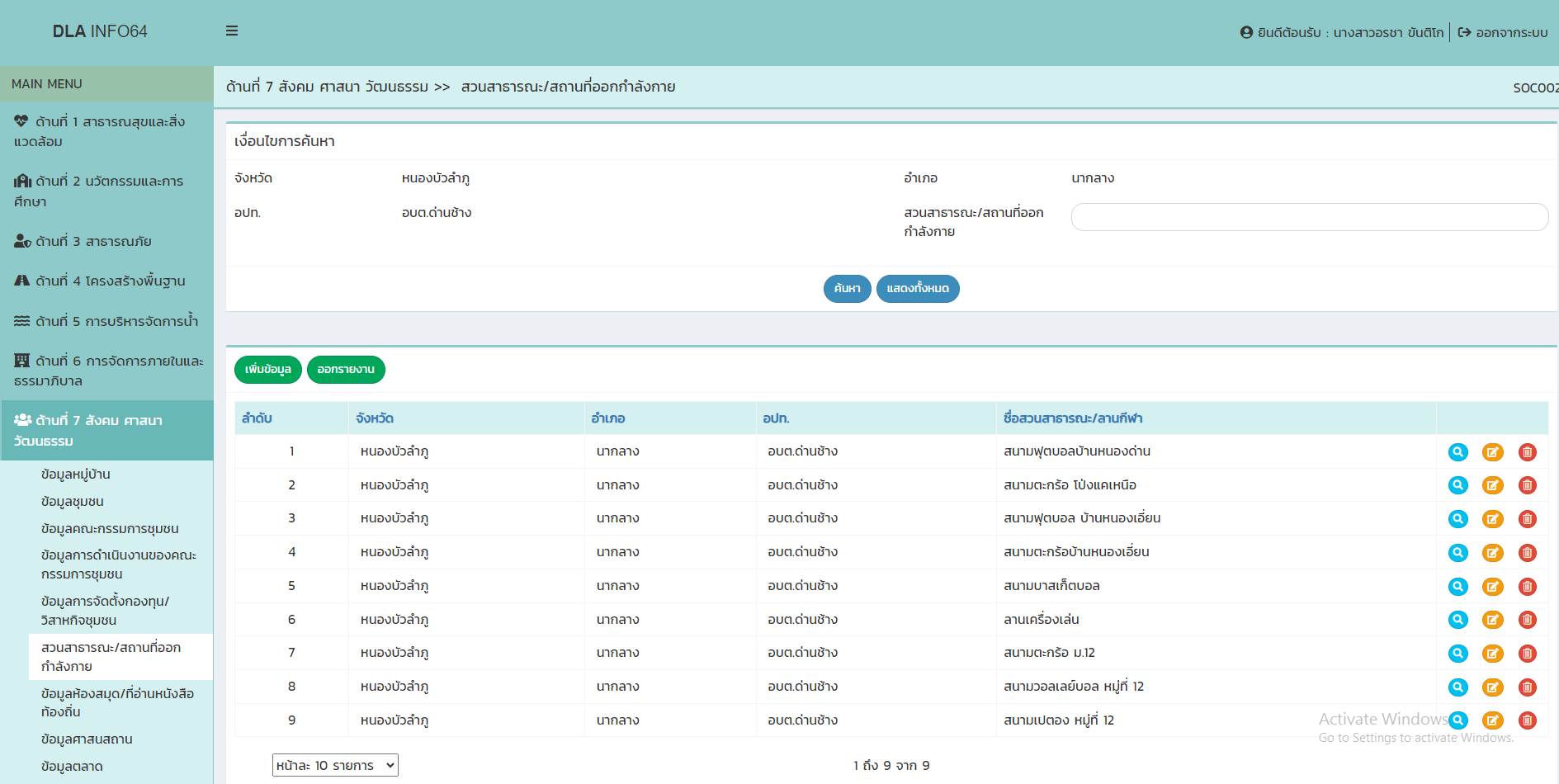View details of row 4 สนามตะกร้อบ้านหนองเอี่ยน

tap(1458, 553)
